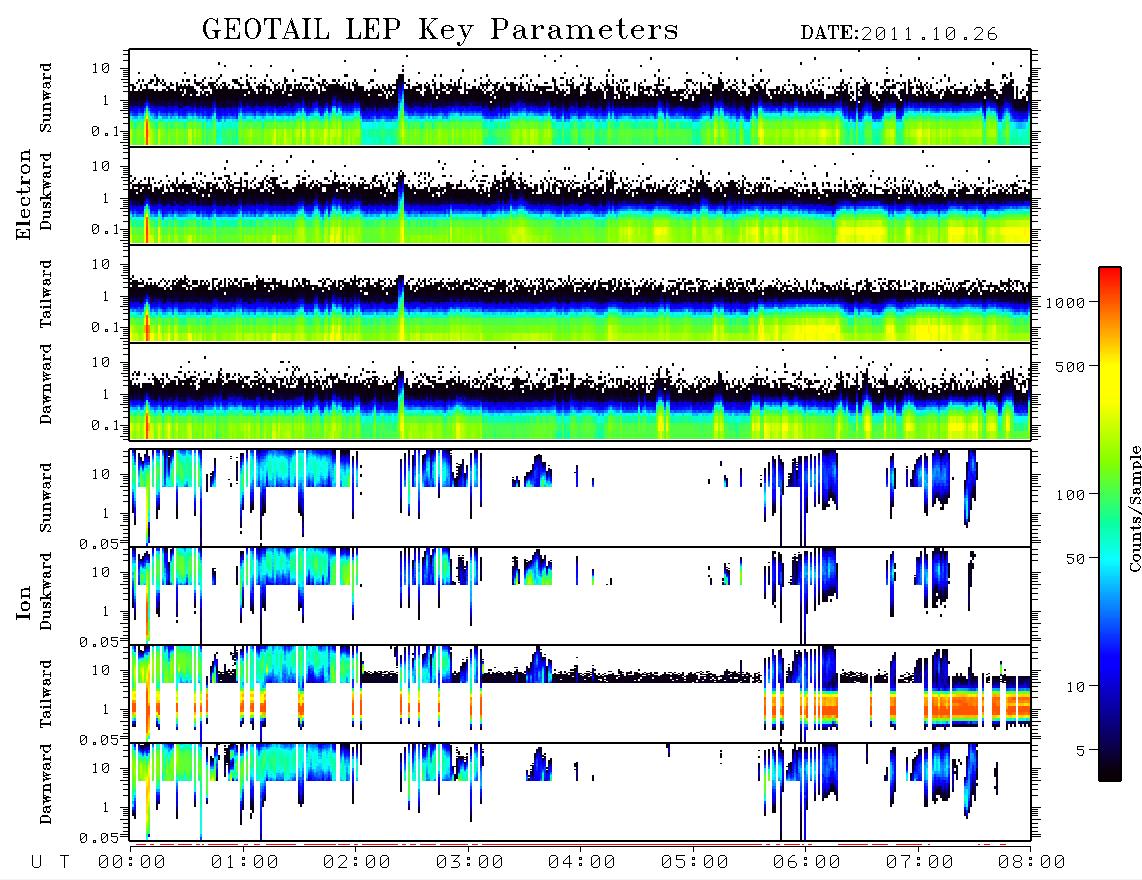Click the Electron Tailward spectrogram panel
This screenshot has height=880, width=1142.
pos(580,294)
